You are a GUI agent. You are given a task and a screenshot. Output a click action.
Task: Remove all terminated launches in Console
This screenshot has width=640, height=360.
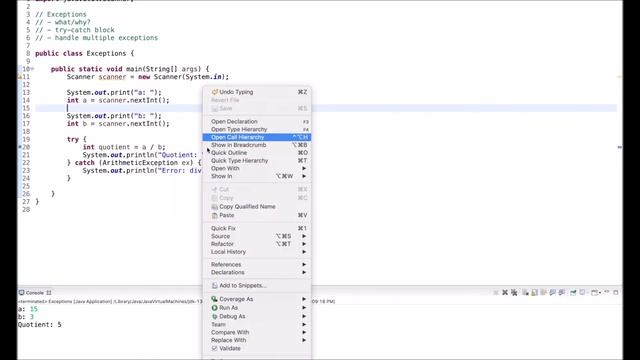click(514, 292)
